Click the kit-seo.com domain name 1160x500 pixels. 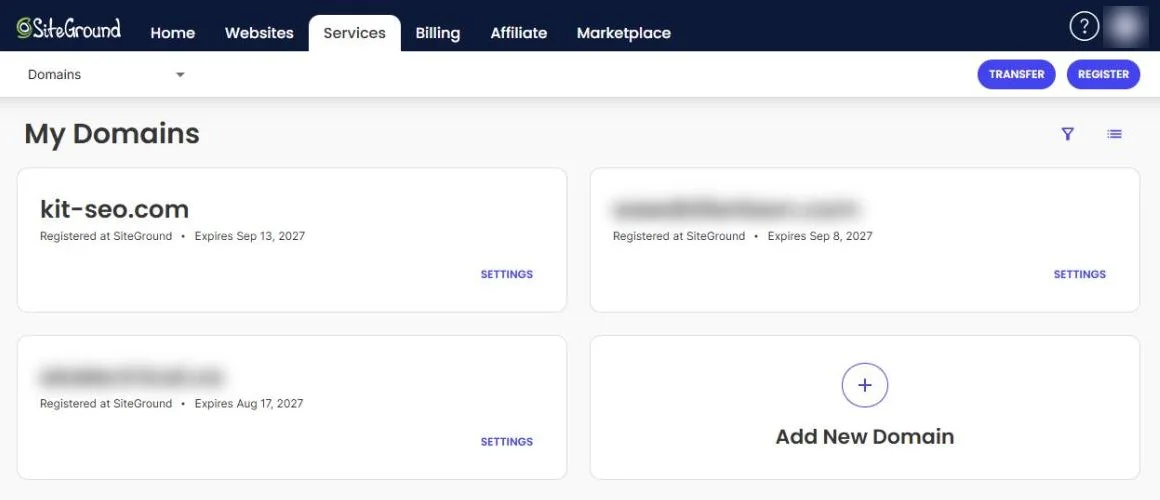[115, 210]
